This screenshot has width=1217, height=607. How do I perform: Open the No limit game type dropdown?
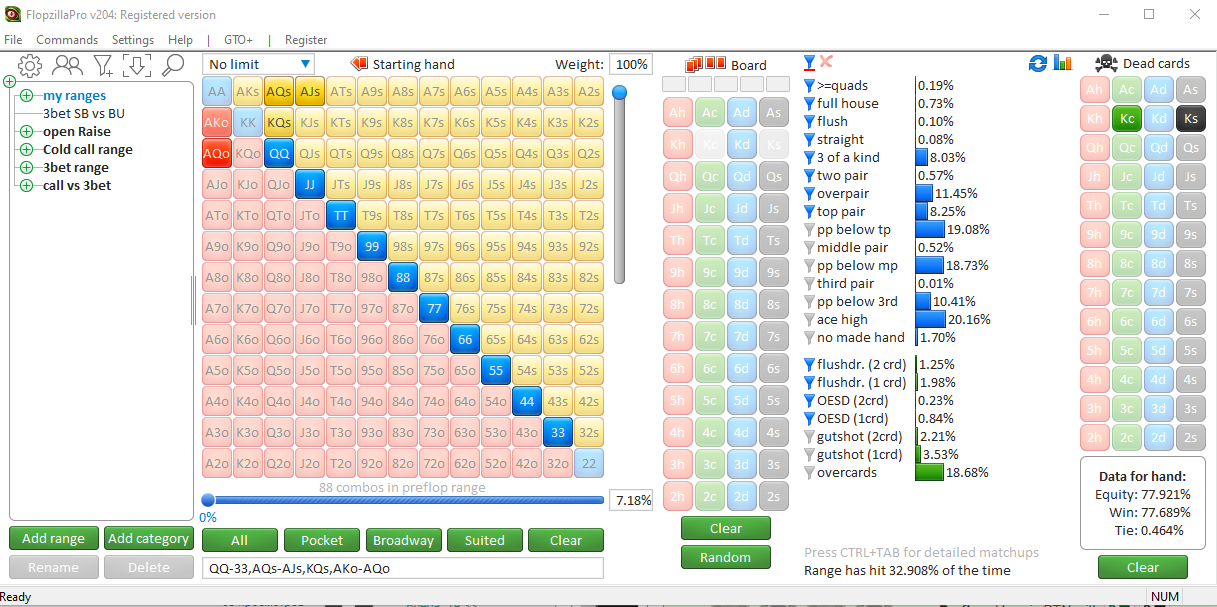(x=258, y=64)
